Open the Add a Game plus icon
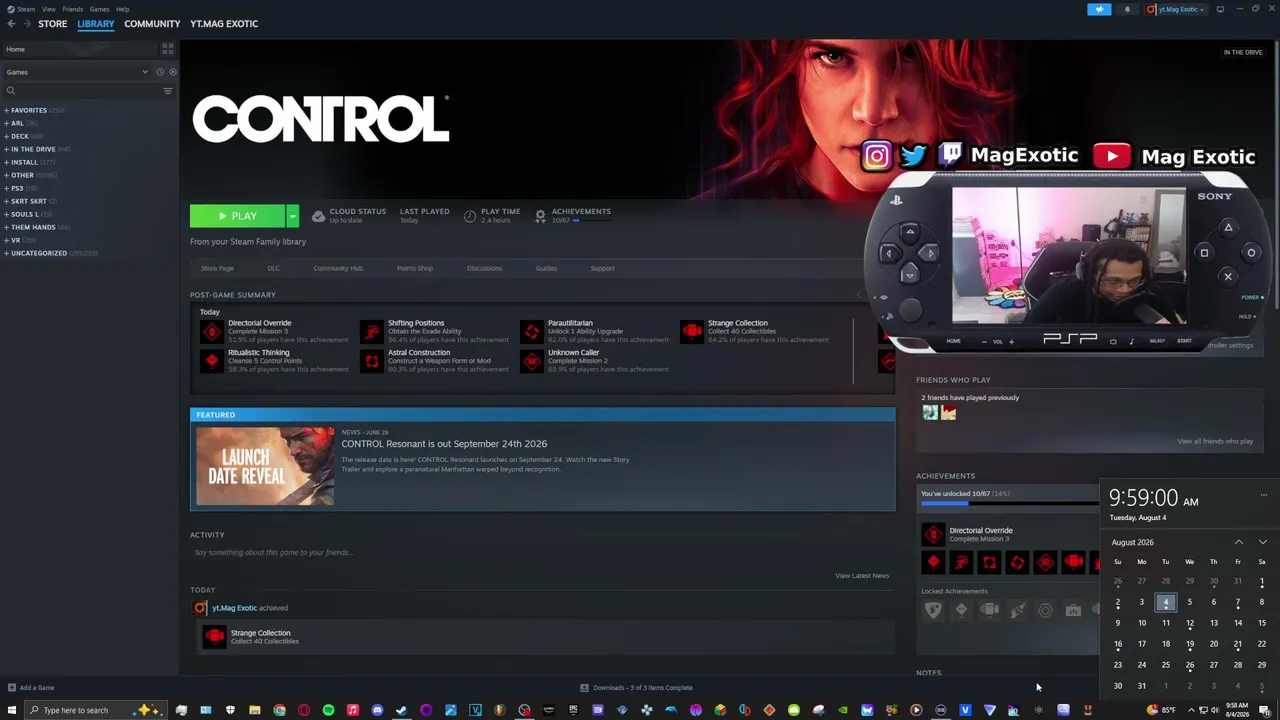1280x720 pixels. point(11,688)
